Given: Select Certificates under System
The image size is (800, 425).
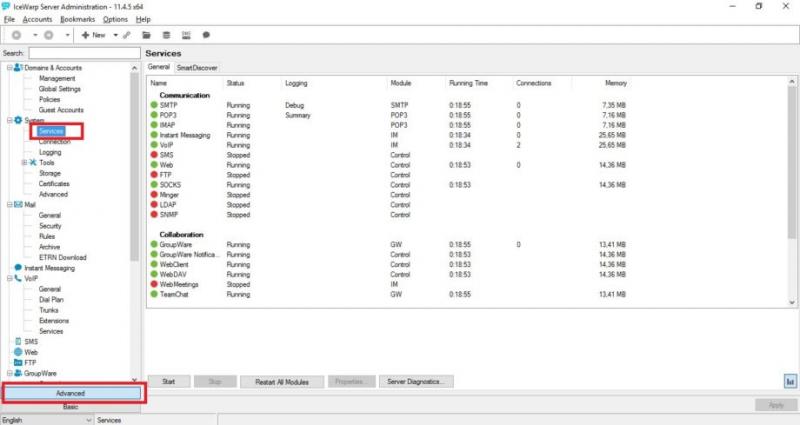Looking at the screenshot, I should 54,183.
